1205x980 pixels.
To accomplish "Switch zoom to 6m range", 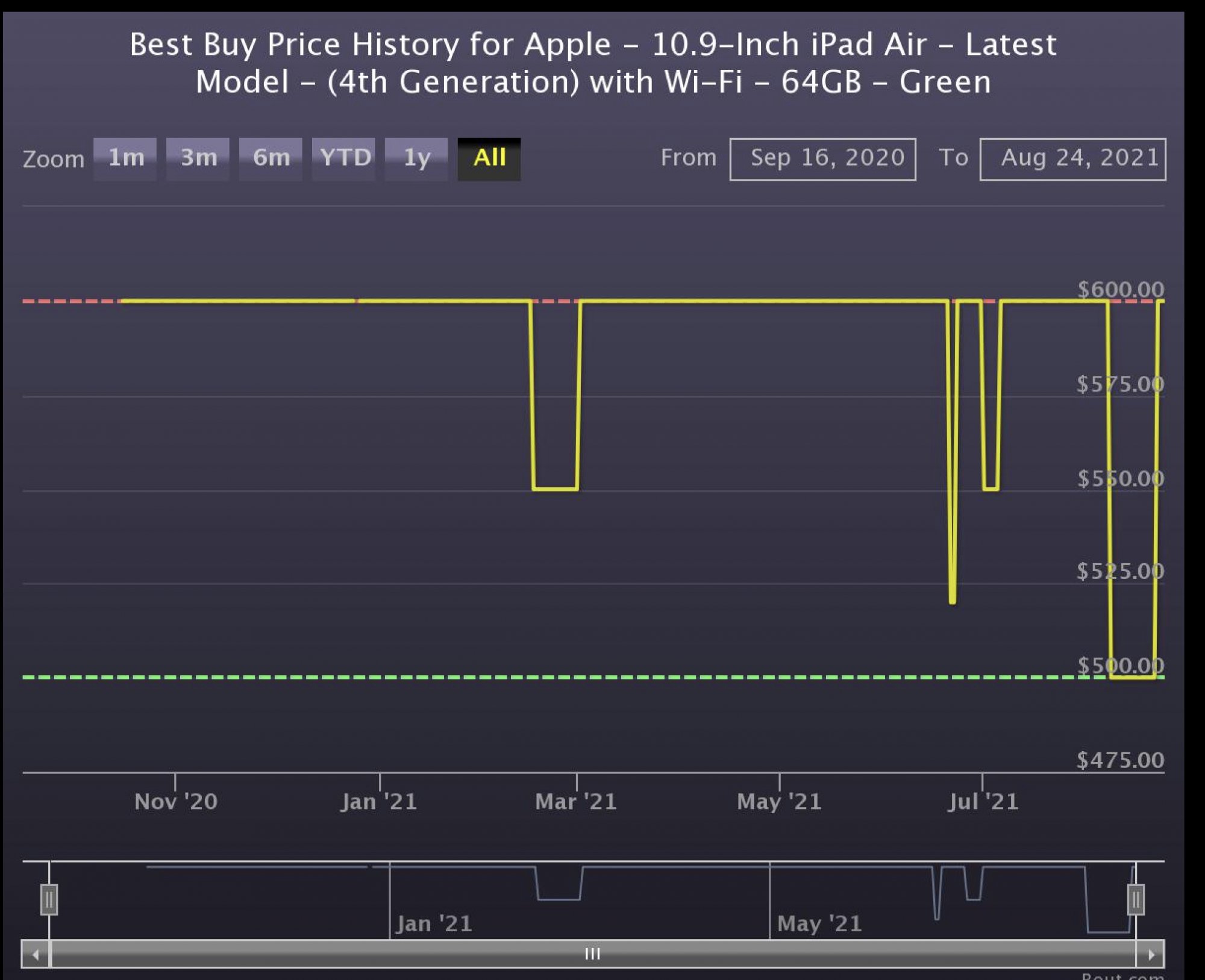I will click(x=271, y=158).
